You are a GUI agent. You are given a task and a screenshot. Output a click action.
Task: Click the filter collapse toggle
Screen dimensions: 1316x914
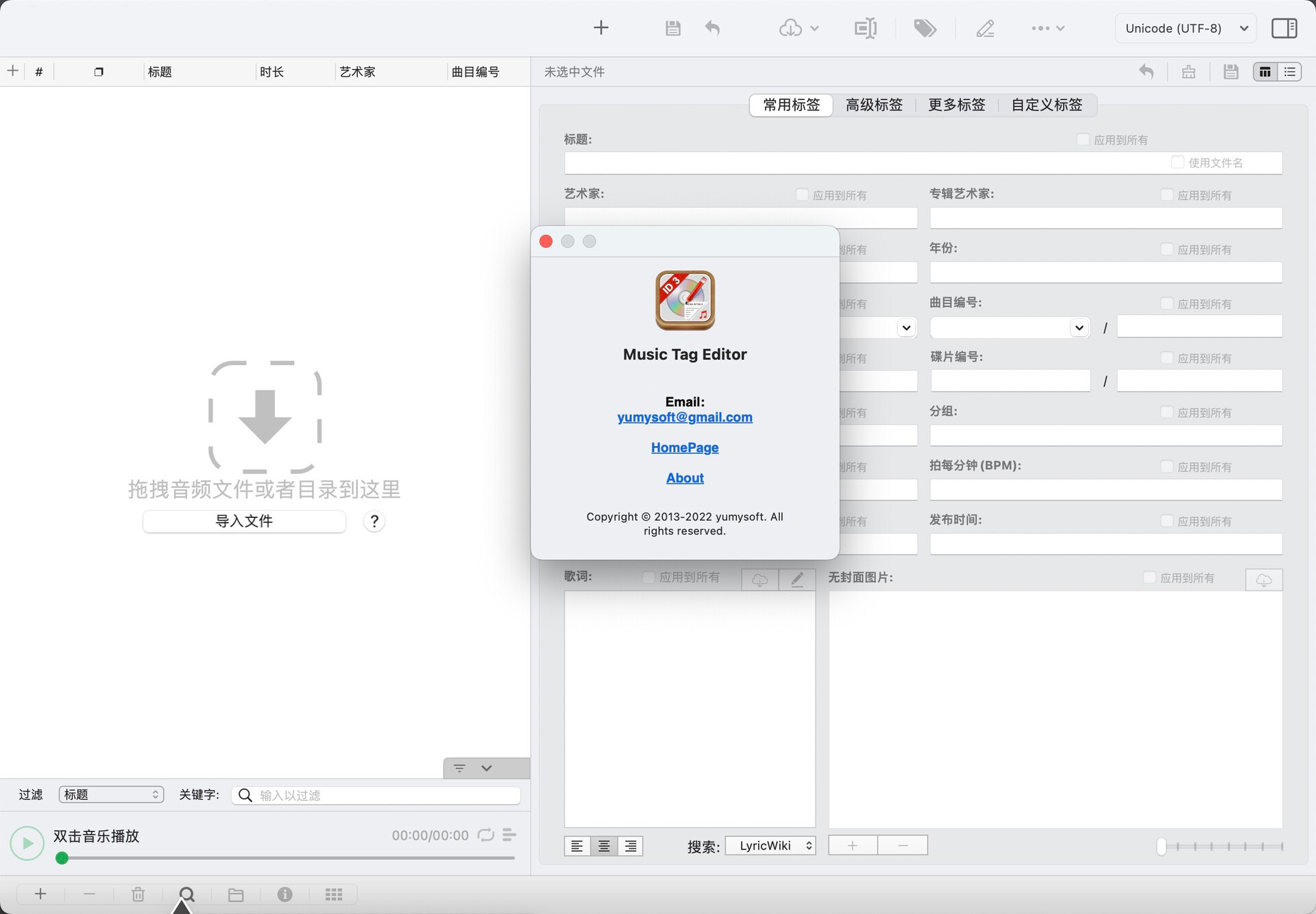tap(486, 768)
